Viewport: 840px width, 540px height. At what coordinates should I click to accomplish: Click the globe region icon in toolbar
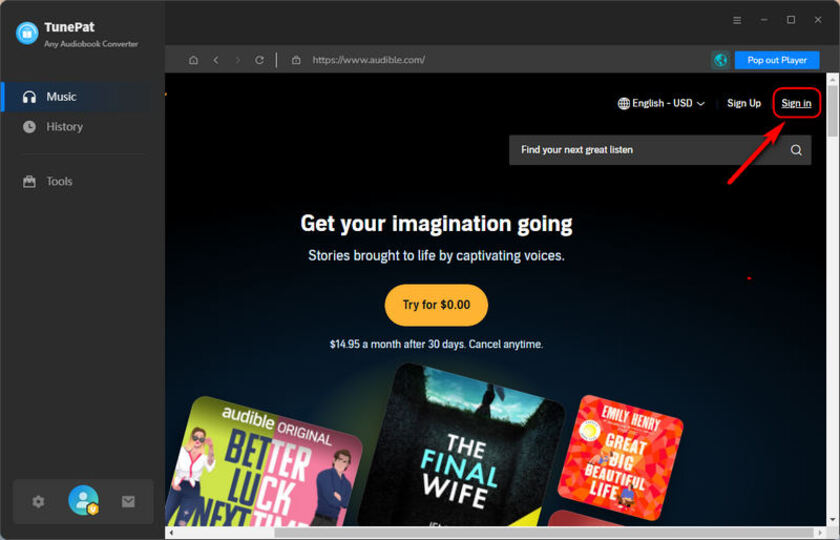(x=721, y=60)
